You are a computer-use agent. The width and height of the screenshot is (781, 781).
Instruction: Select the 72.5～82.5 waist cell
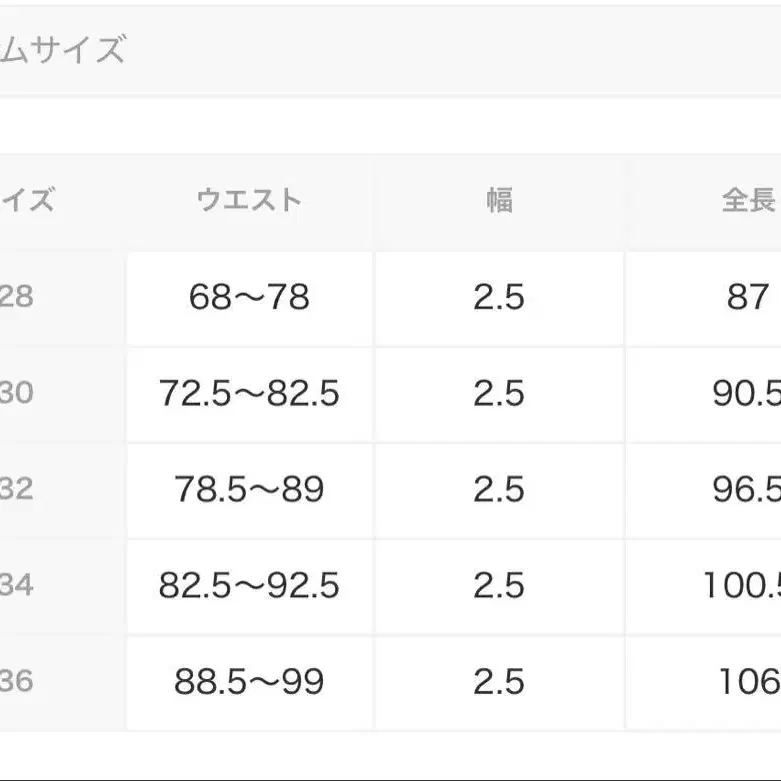pos(249,393)
